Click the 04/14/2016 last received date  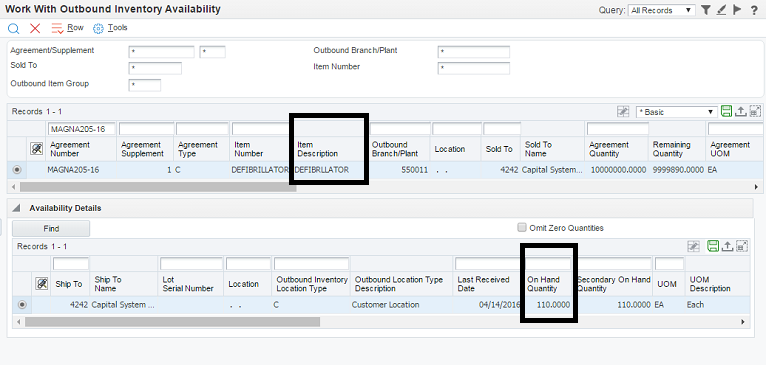click(x=500, y=304)
